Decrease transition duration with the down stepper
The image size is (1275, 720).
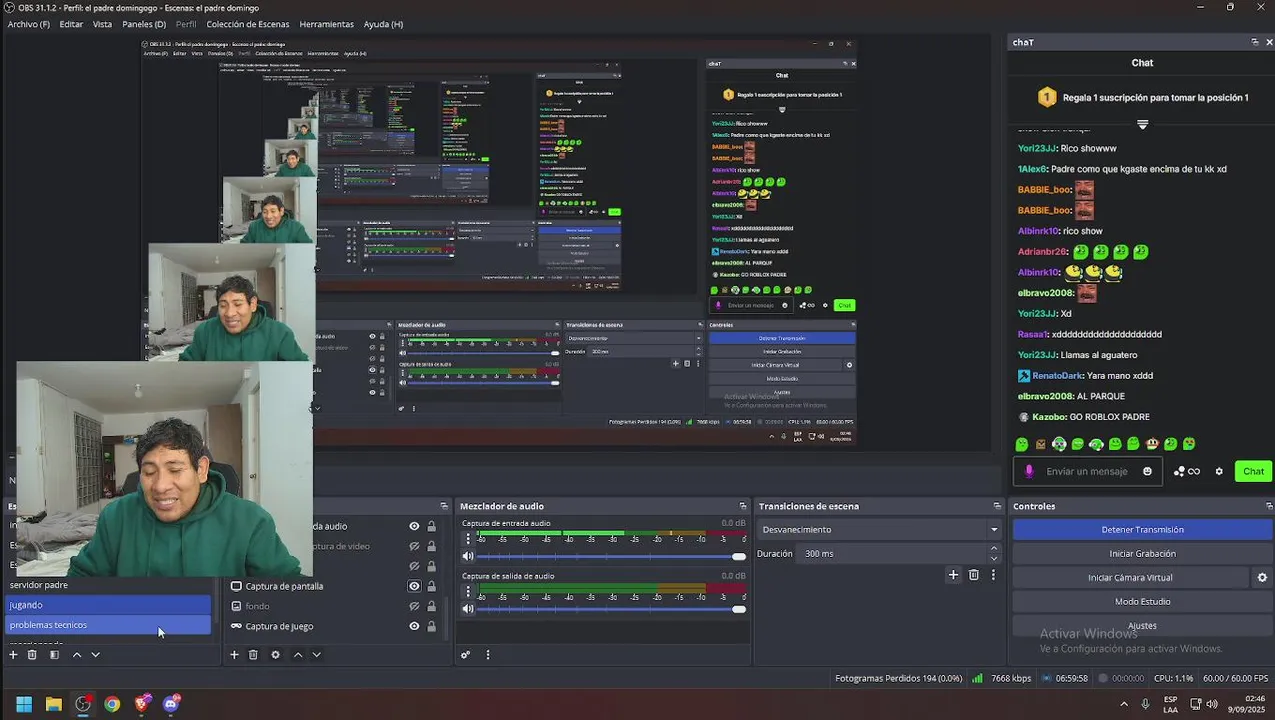[994, 558]
